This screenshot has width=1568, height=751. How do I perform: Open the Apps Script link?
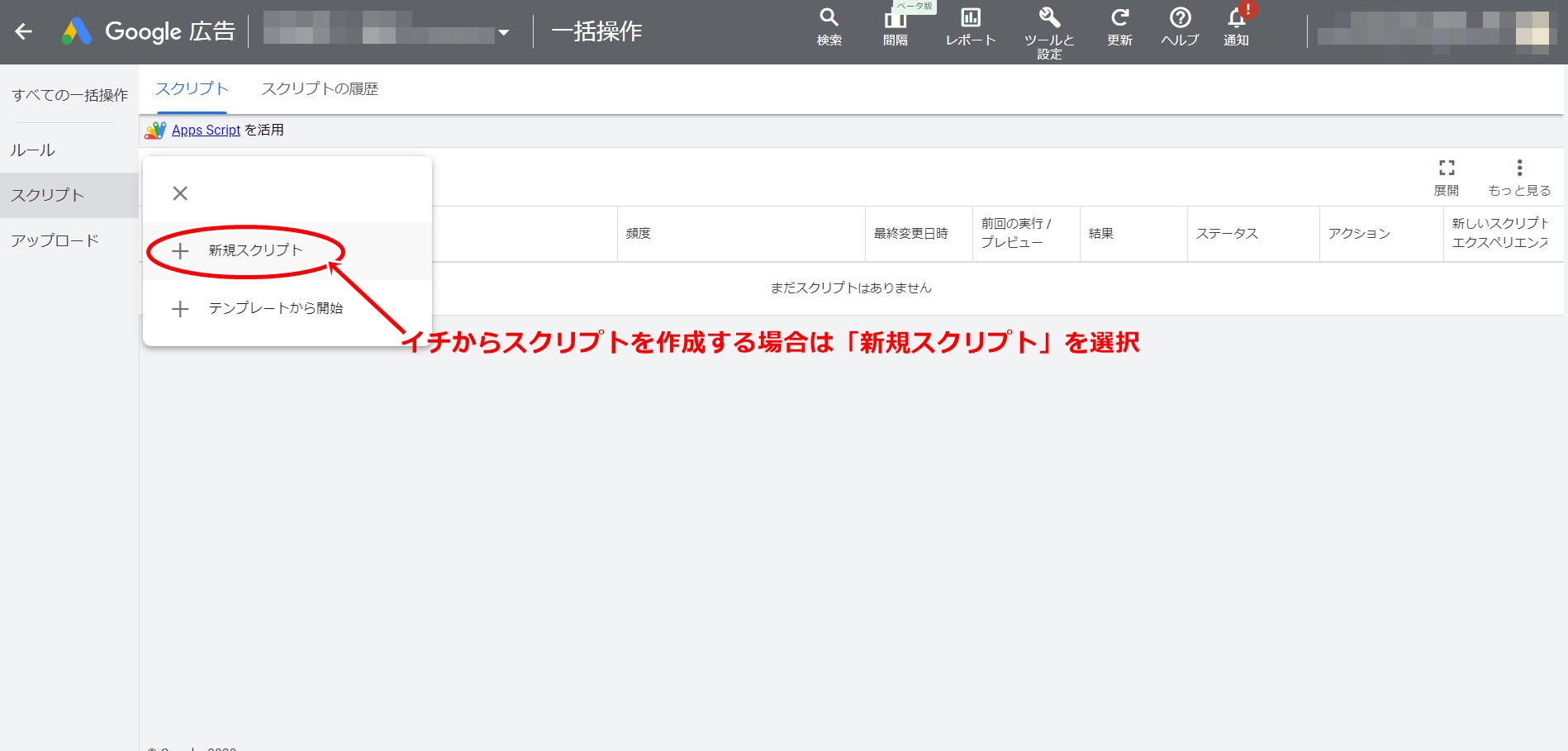(205, 130)
